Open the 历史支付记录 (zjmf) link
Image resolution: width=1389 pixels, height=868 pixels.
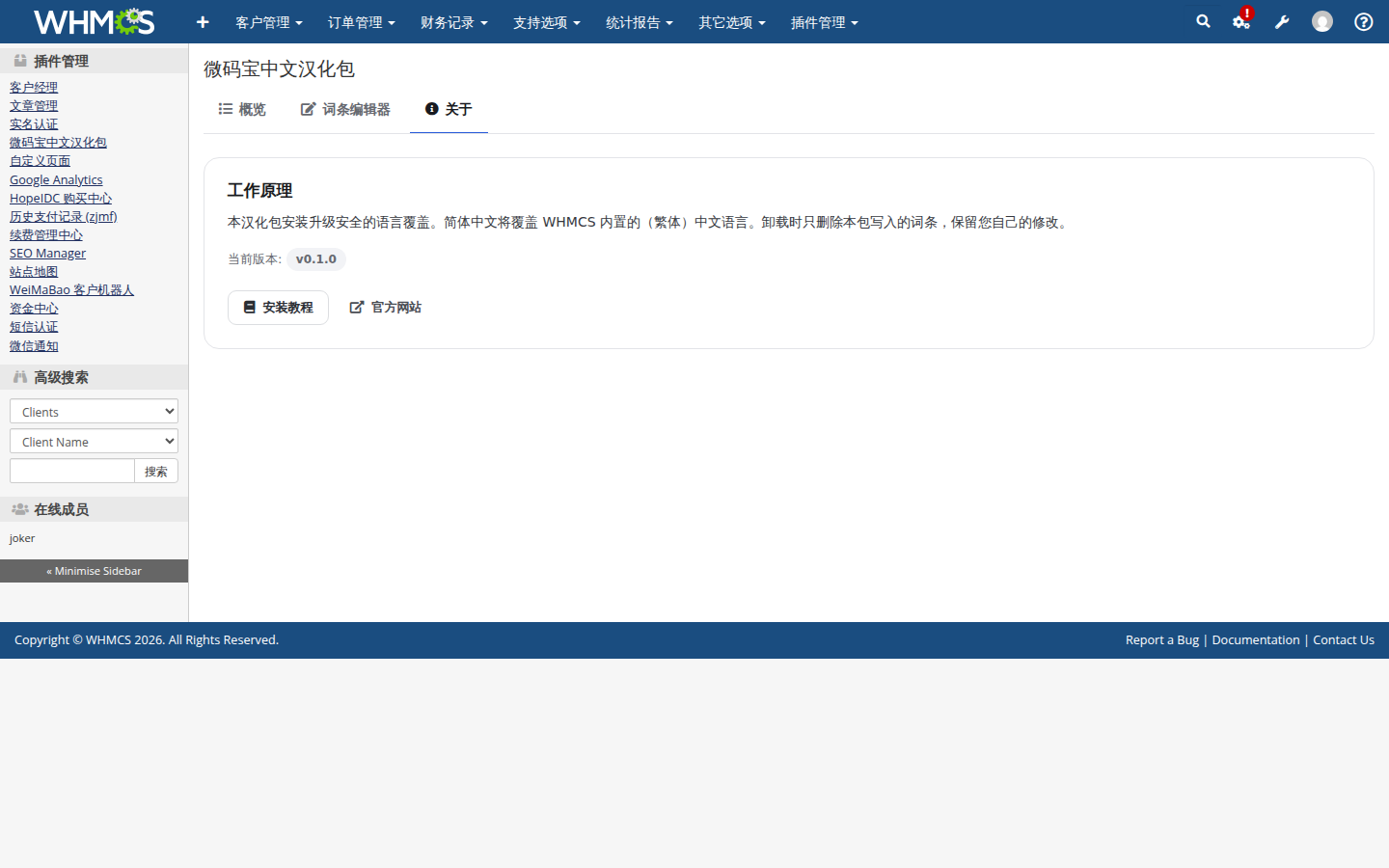pyautogui.click(x=64, y=216)
